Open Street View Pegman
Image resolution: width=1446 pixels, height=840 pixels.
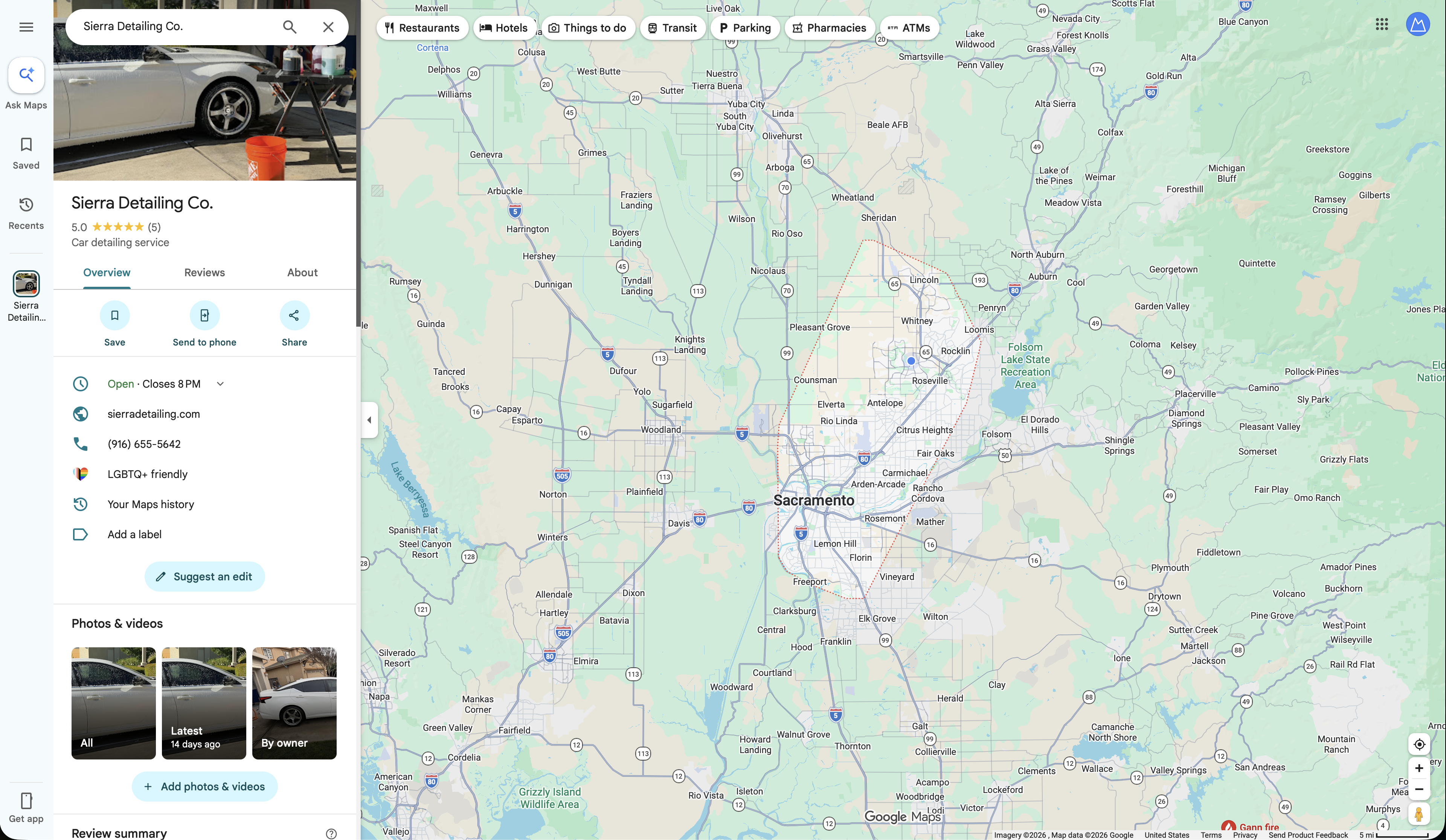point(1419,814)
